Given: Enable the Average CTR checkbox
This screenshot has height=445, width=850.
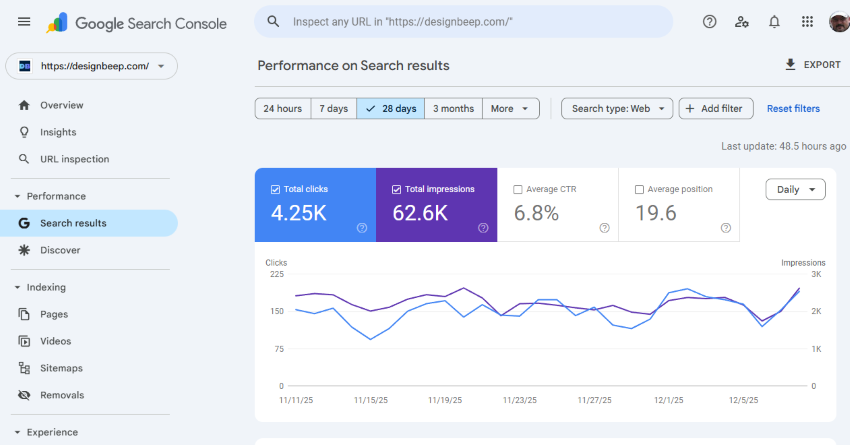Looking at the screenshot, I should pos(518,189).
